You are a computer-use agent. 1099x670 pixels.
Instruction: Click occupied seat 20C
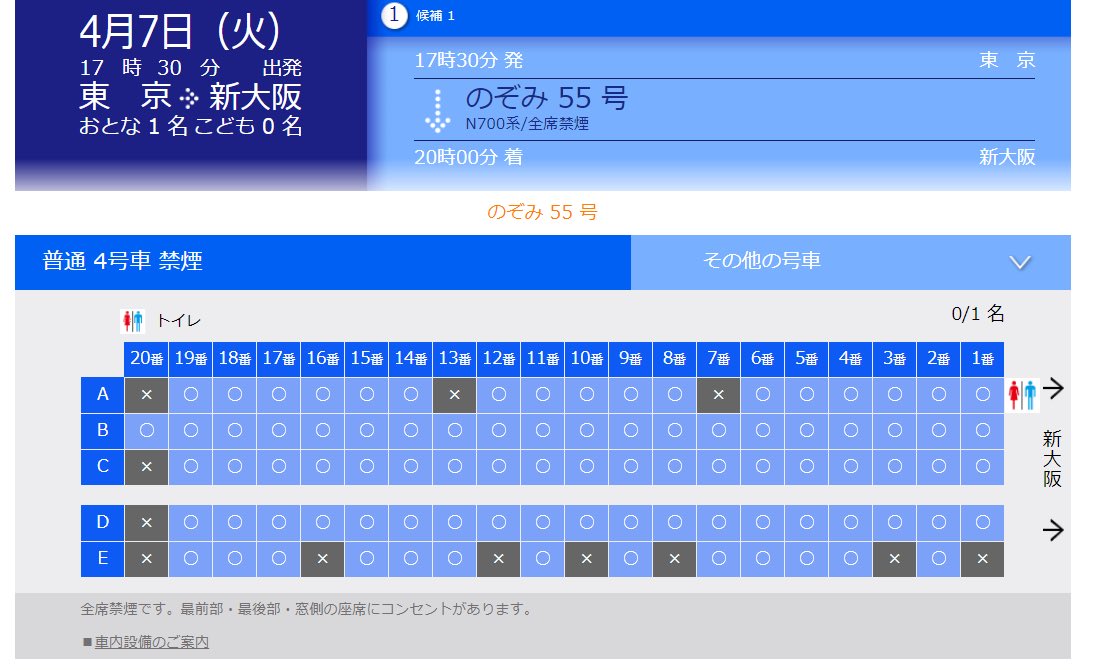[x=146, y=466]
